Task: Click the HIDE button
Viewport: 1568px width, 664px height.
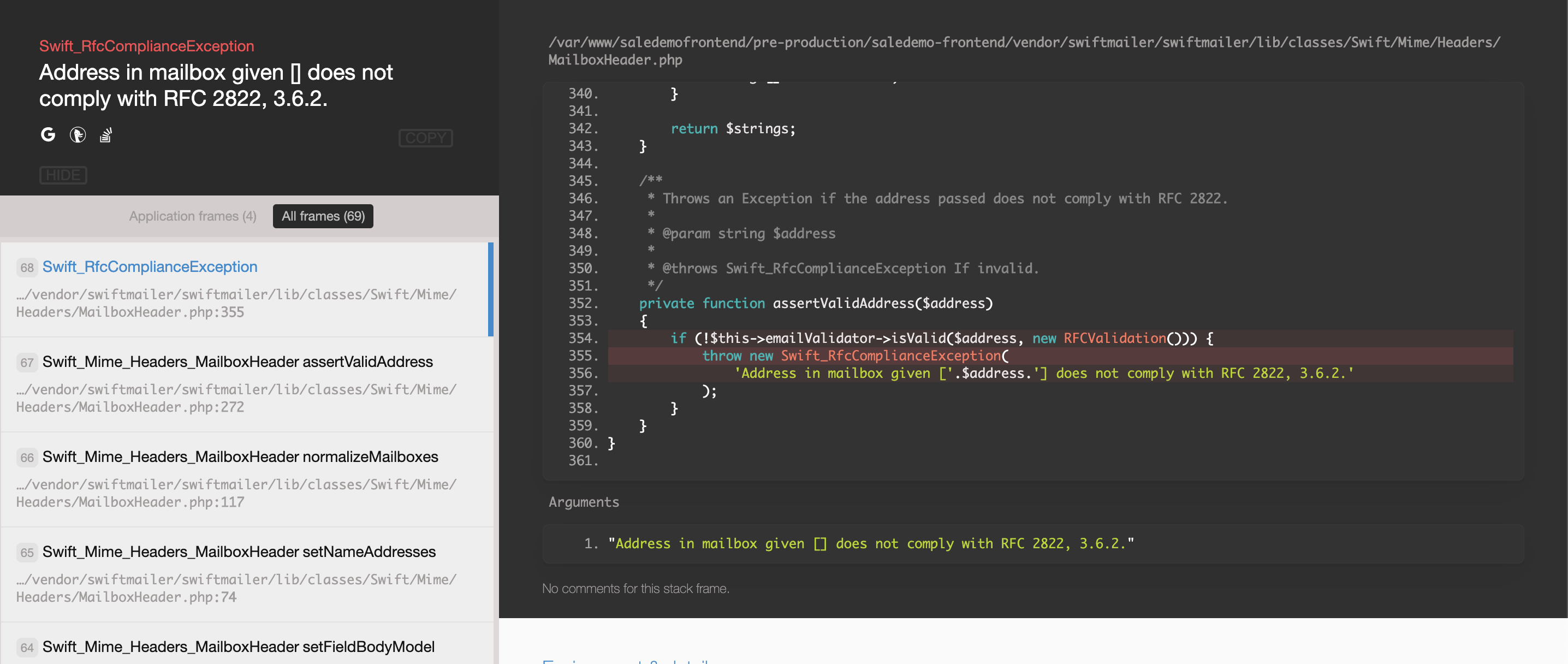Action: pos(63,175)
